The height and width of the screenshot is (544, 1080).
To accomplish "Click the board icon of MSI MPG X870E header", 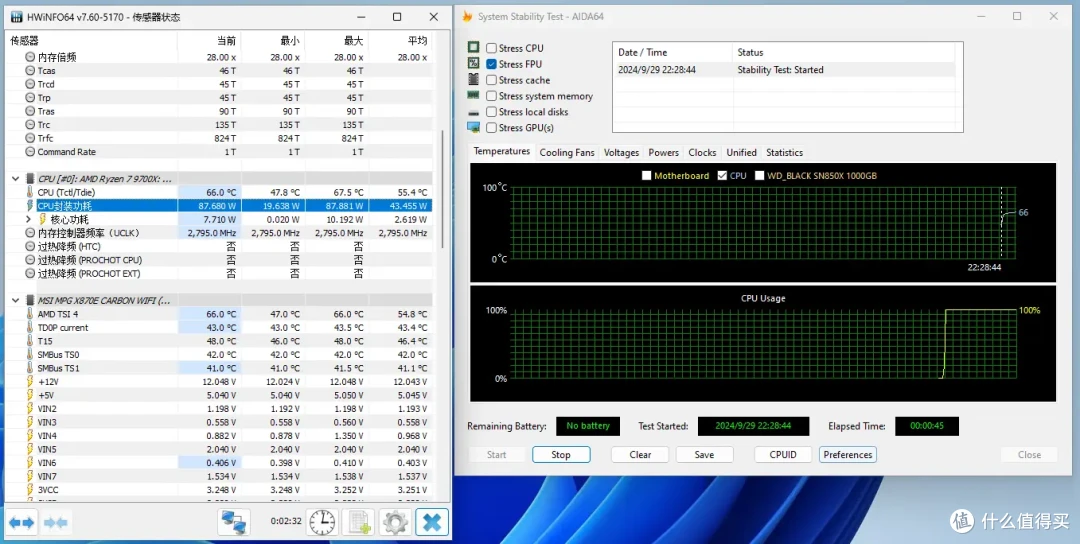I will [x=30, y=300].
